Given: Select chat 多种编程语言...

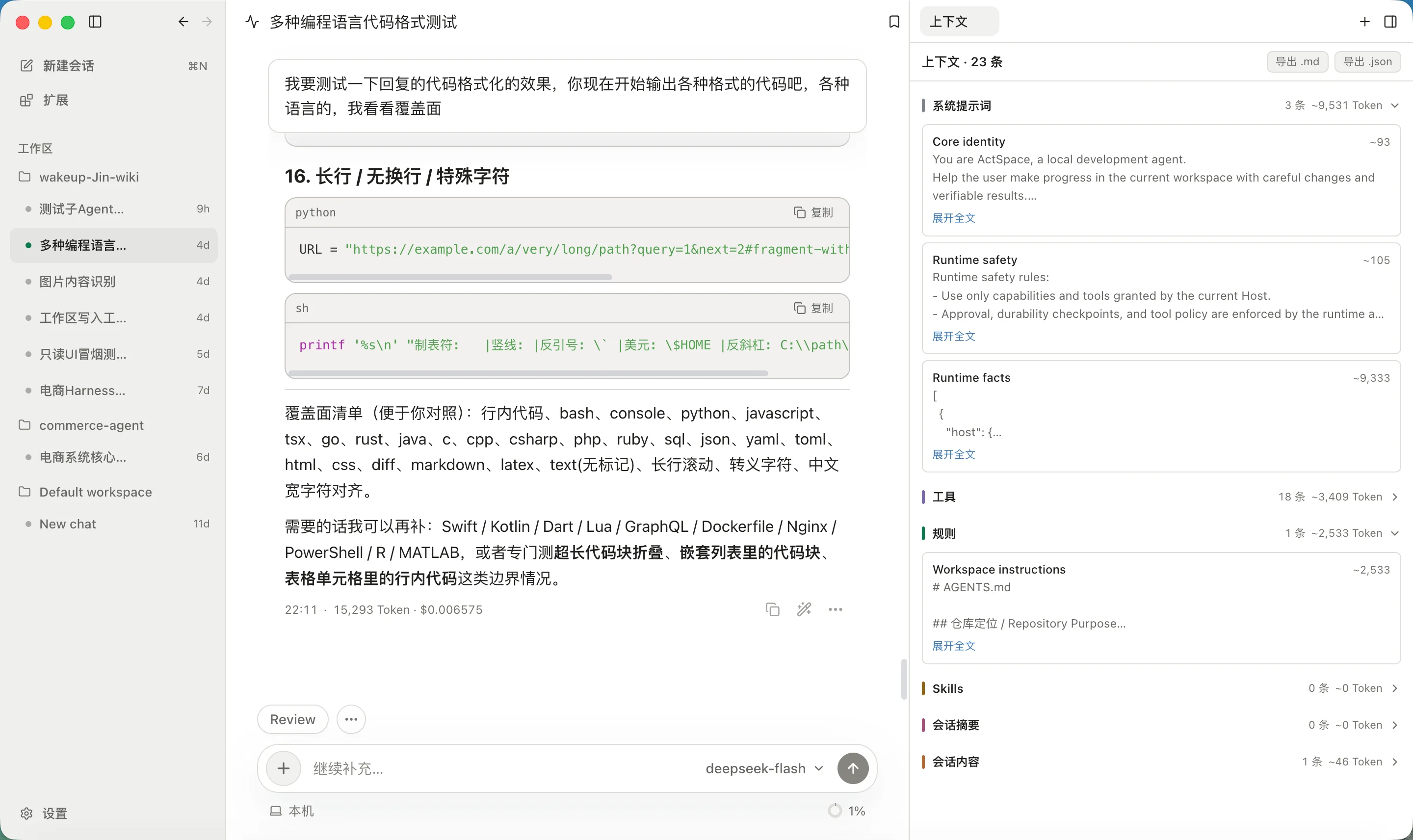Looking at the screenshot, I should (x=113, y=245).
